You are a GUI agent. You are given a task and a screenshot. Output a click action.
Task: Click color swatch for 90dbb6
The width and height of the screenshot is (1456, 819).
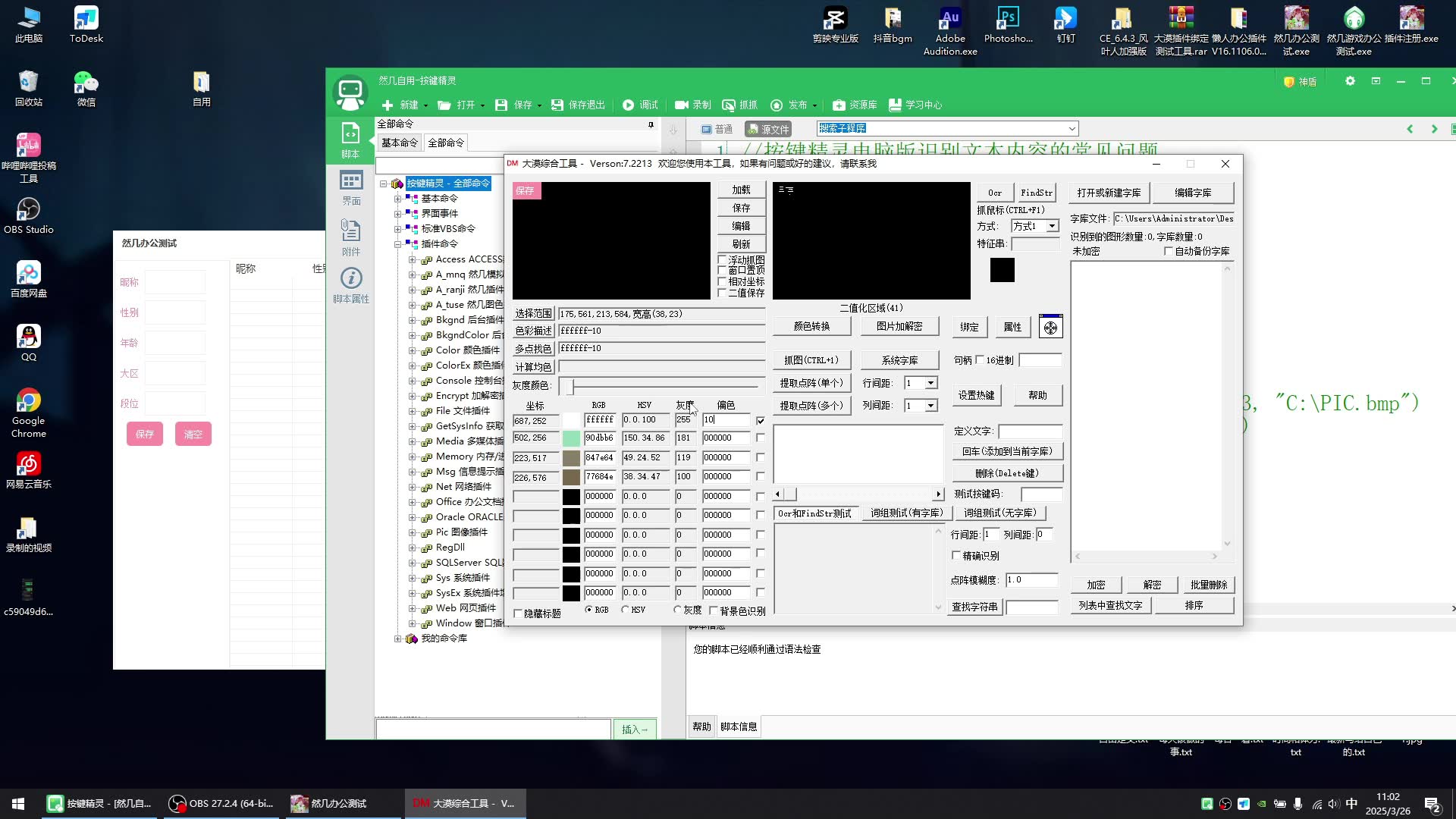pos(571,438)
